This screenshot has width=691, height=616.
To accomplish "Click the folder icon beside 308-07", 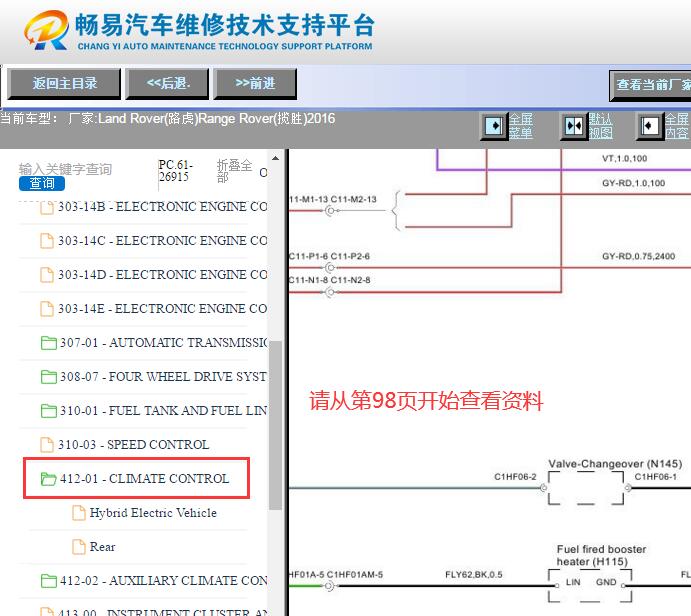I will click(x=48, y=377).
